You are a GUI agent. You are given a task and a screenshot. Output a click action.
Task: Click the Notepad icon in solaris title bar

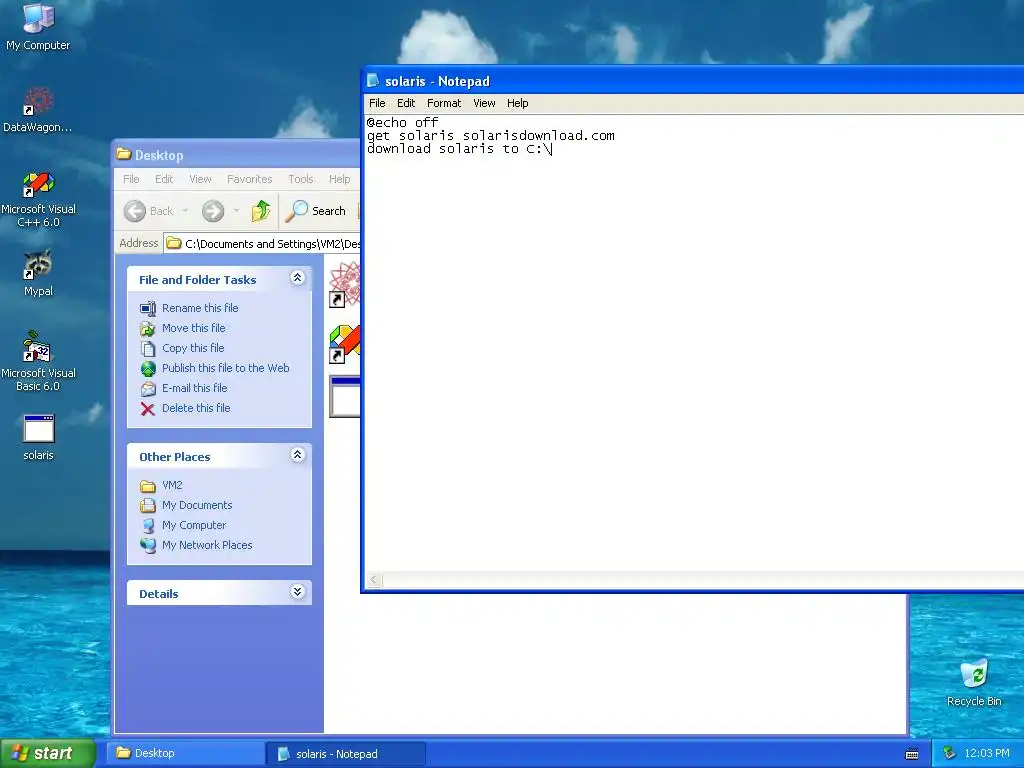pos(373,80)
